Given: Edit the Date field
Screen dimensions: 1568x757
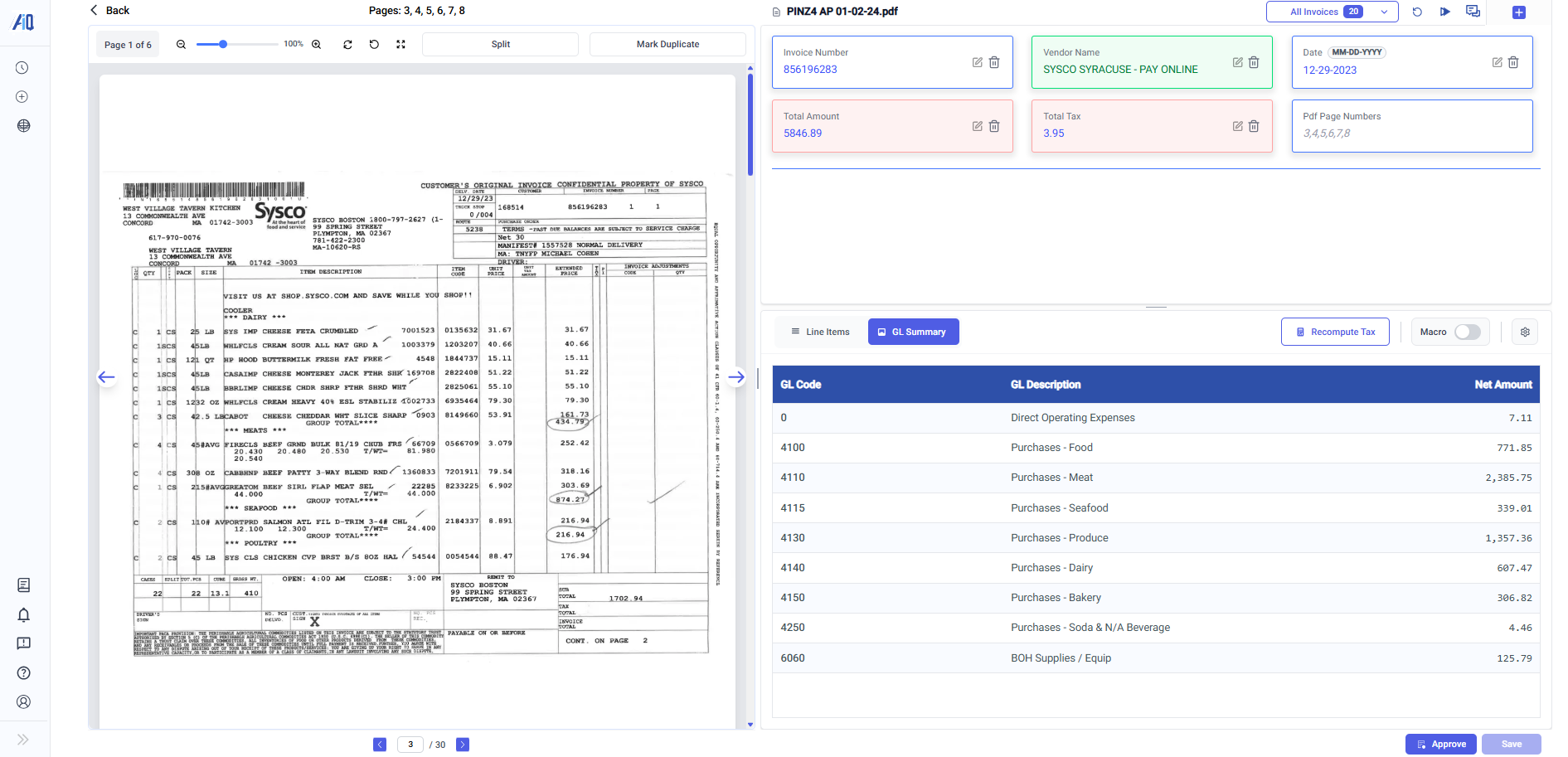Looking at the screenshot, I should click(x=1498, y=62).
